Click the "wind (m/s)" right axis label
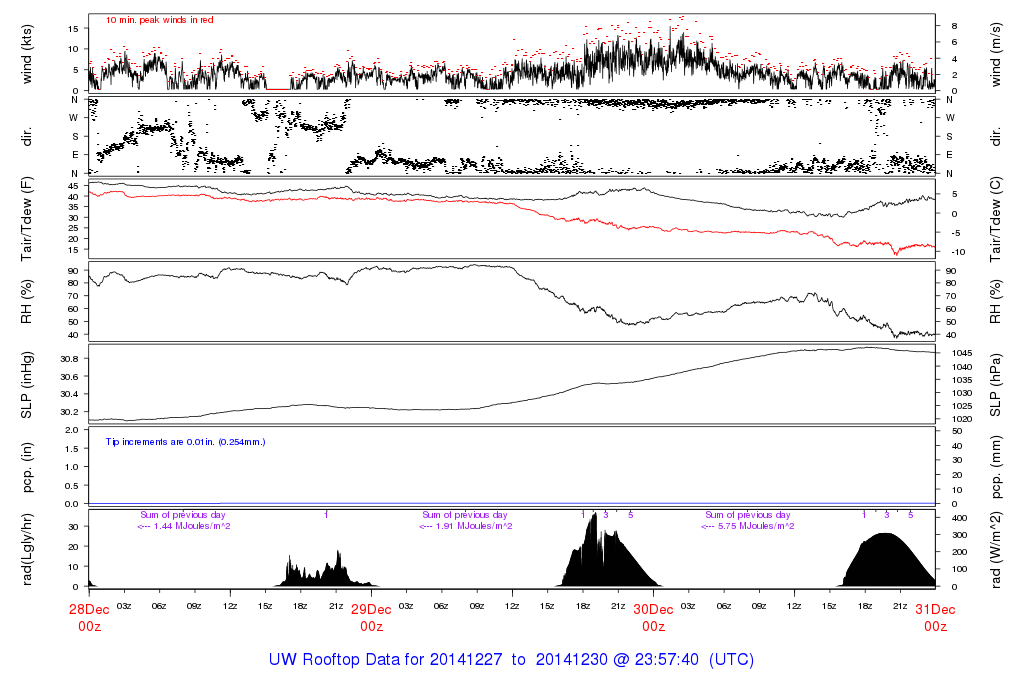Viewport: 1024px width, 700px height. (x=997, y=53)
